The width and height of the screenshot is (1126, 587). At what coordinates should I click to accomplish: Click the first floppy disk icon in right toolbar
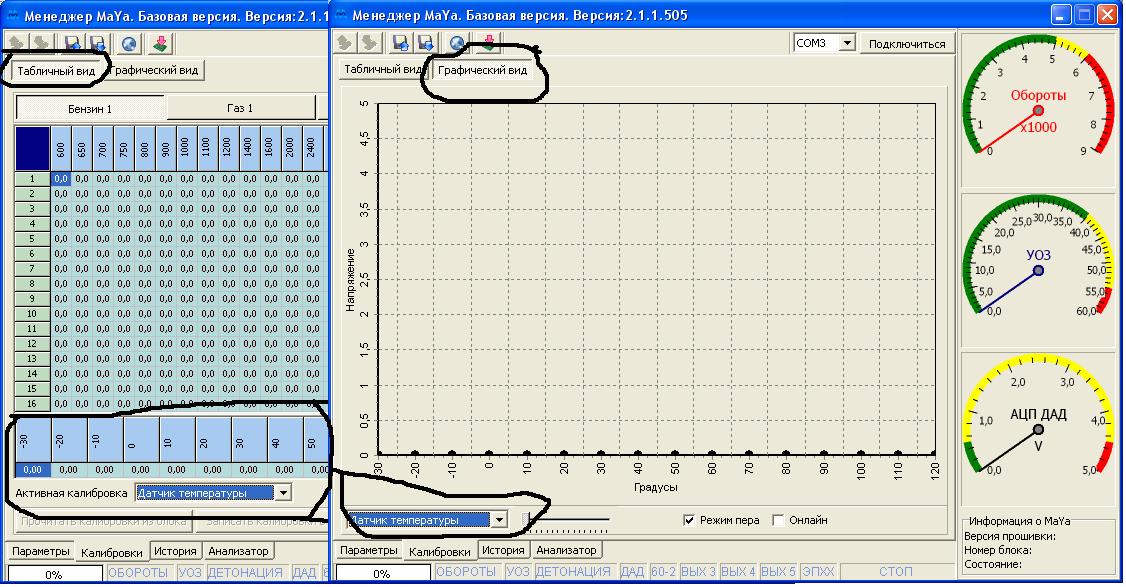[400, 43]
